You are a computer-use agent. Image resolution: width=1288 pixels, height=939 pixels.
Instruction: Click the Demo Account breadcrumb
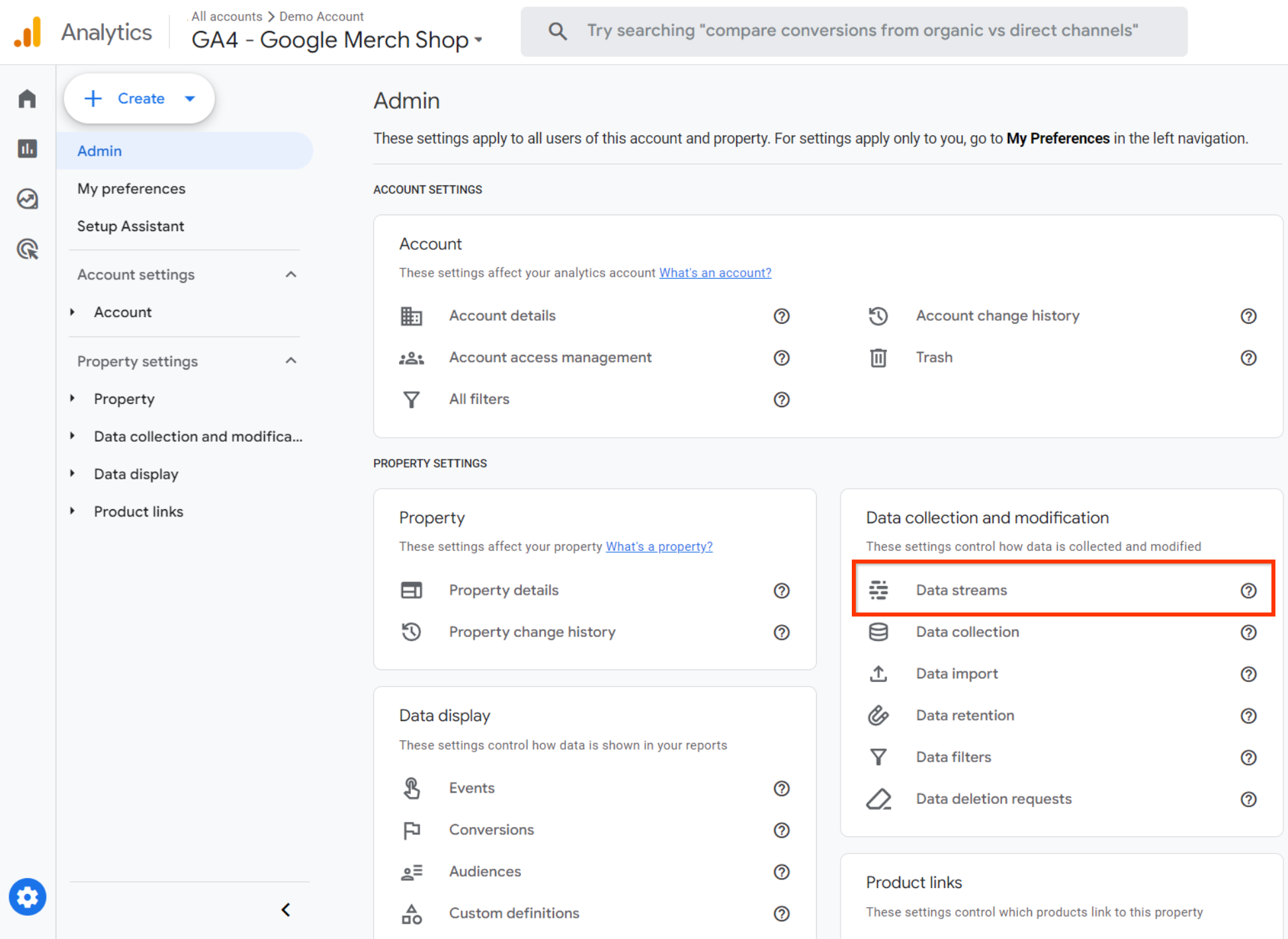pos(322,16)
